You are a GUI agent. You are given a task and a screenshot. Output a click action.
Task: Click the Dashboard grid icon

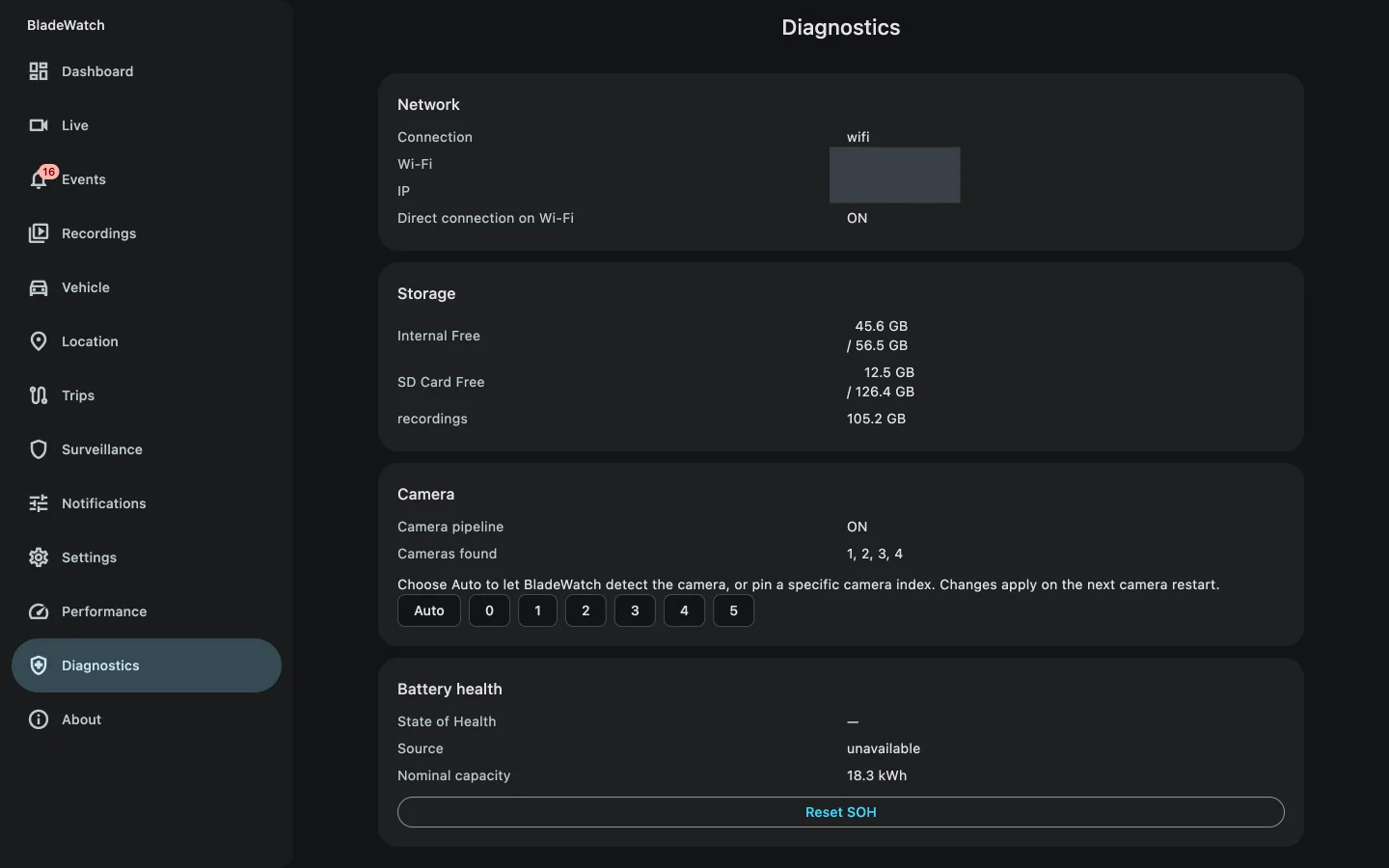39,71
